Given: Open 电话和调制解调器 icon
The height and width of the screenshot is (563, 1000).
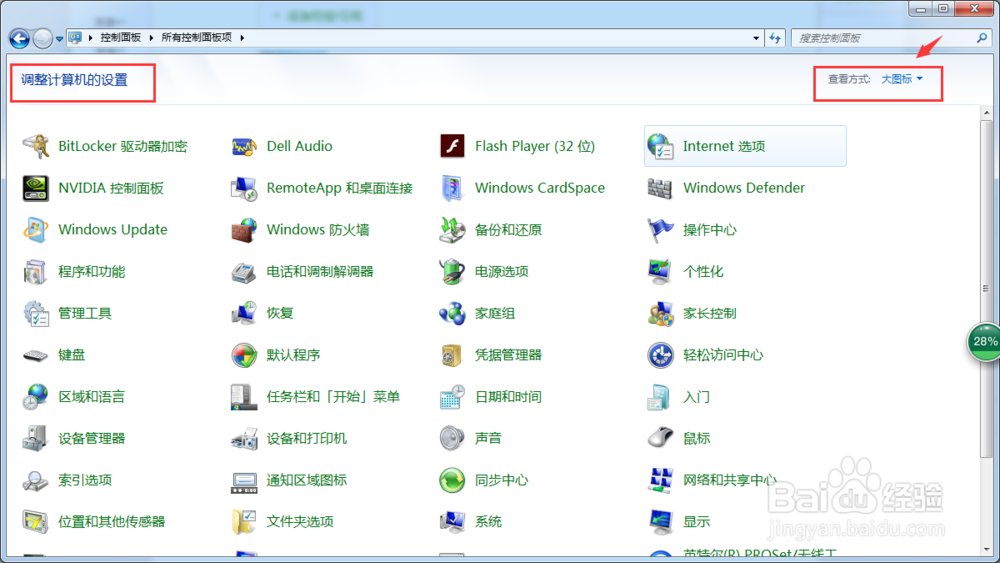Looking at the screenshot, I should [244, 272].
